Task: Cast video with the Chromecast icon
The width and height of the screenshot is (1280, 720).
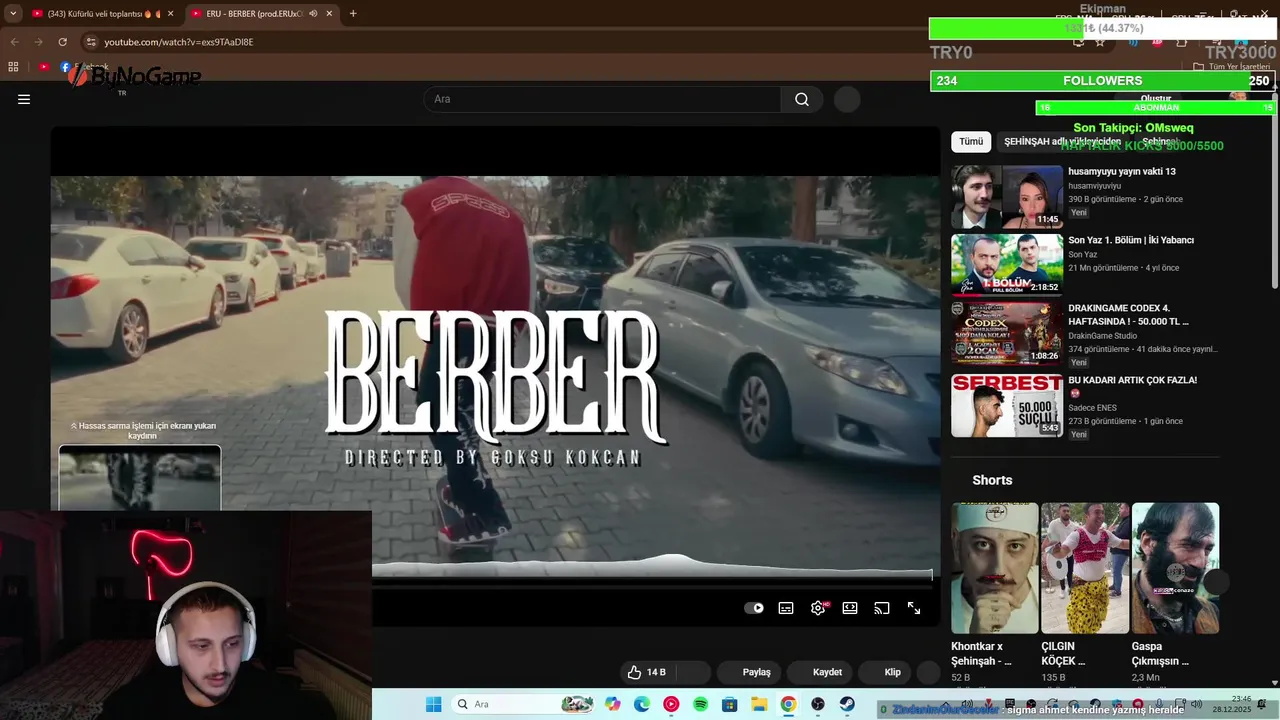Action: (882, 608)
